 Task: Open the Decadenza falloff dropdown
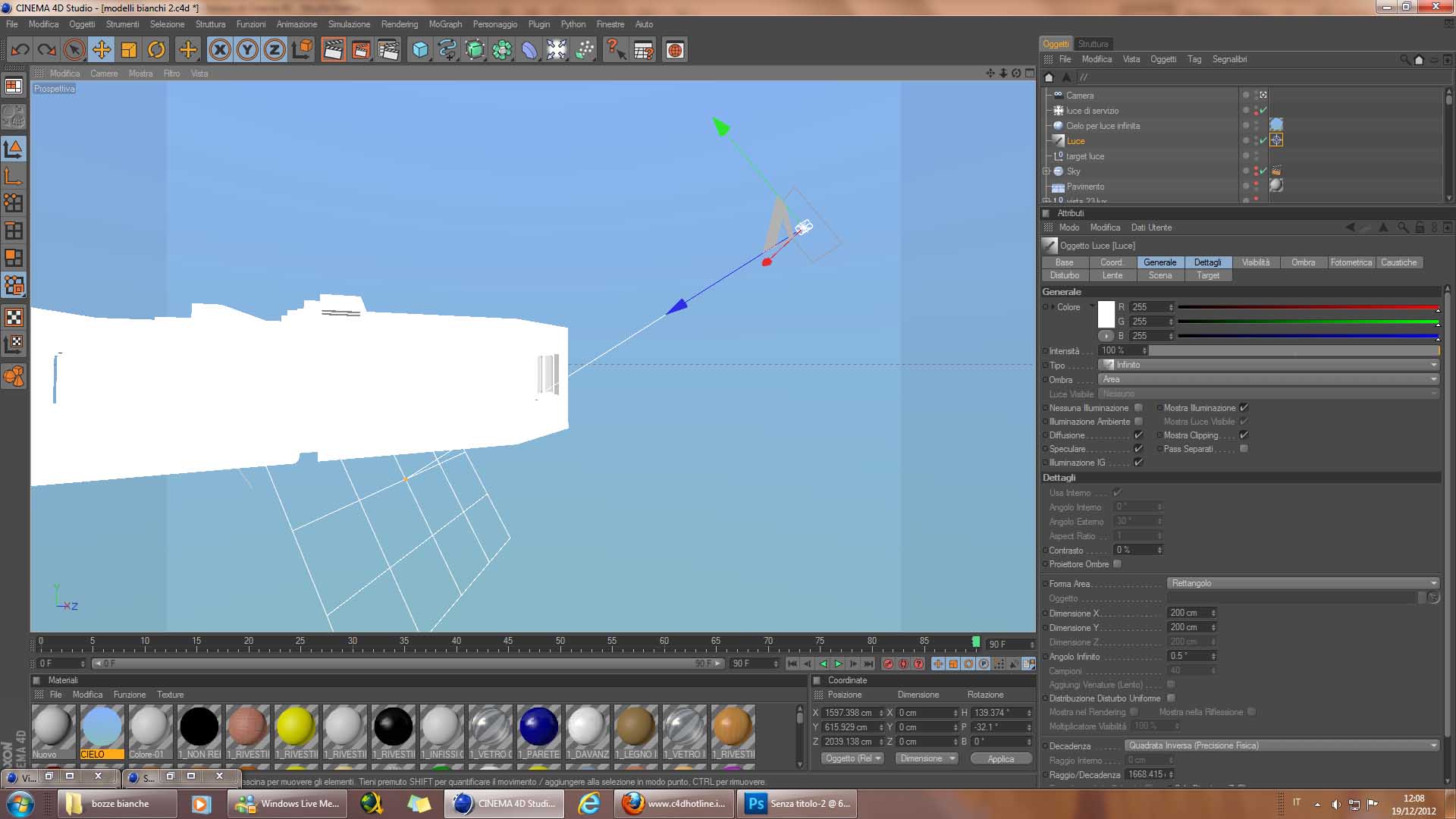point(1282,745)
